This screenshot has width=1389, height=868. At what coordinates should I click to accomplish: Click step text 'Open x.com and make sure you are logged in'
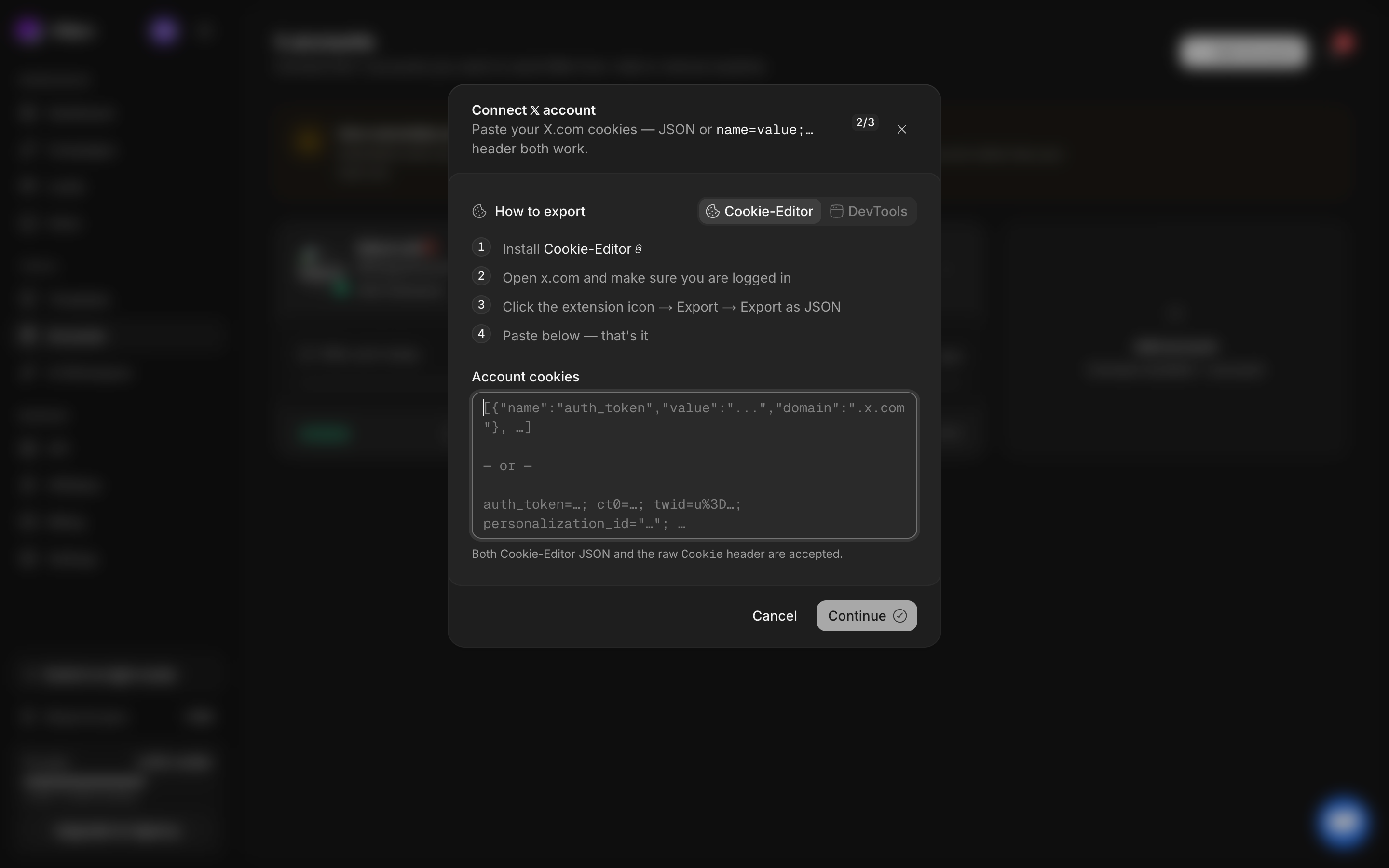click(646, 278)
